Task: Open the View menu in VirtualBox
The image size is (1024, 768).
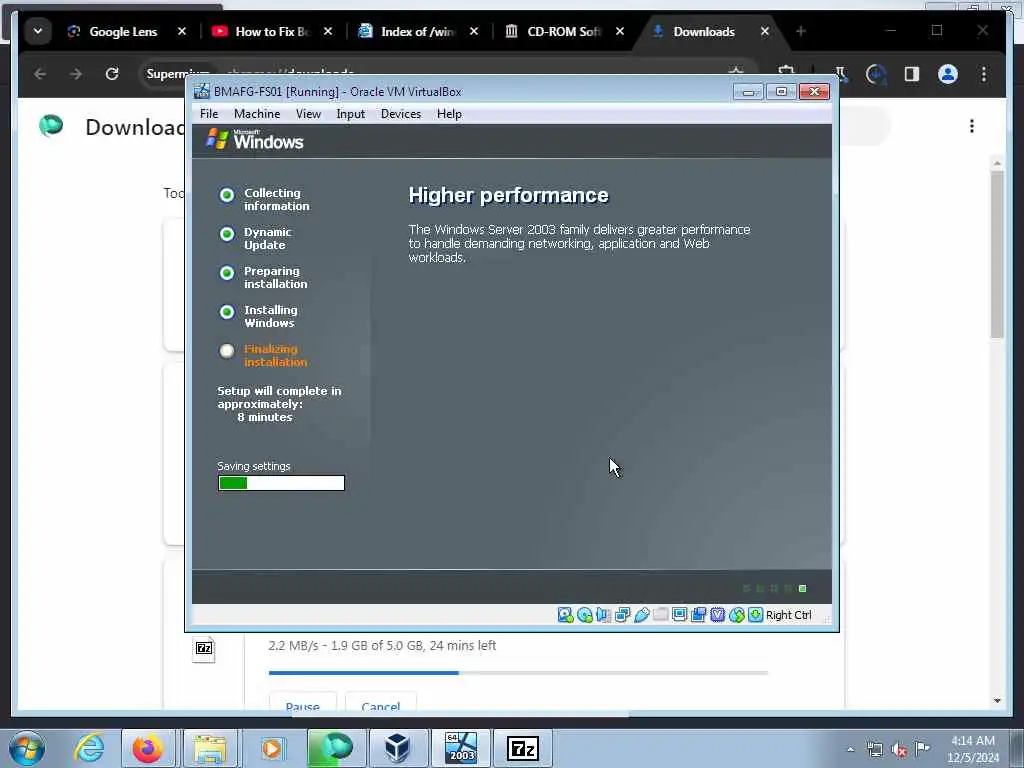Action: pos(308,114)
